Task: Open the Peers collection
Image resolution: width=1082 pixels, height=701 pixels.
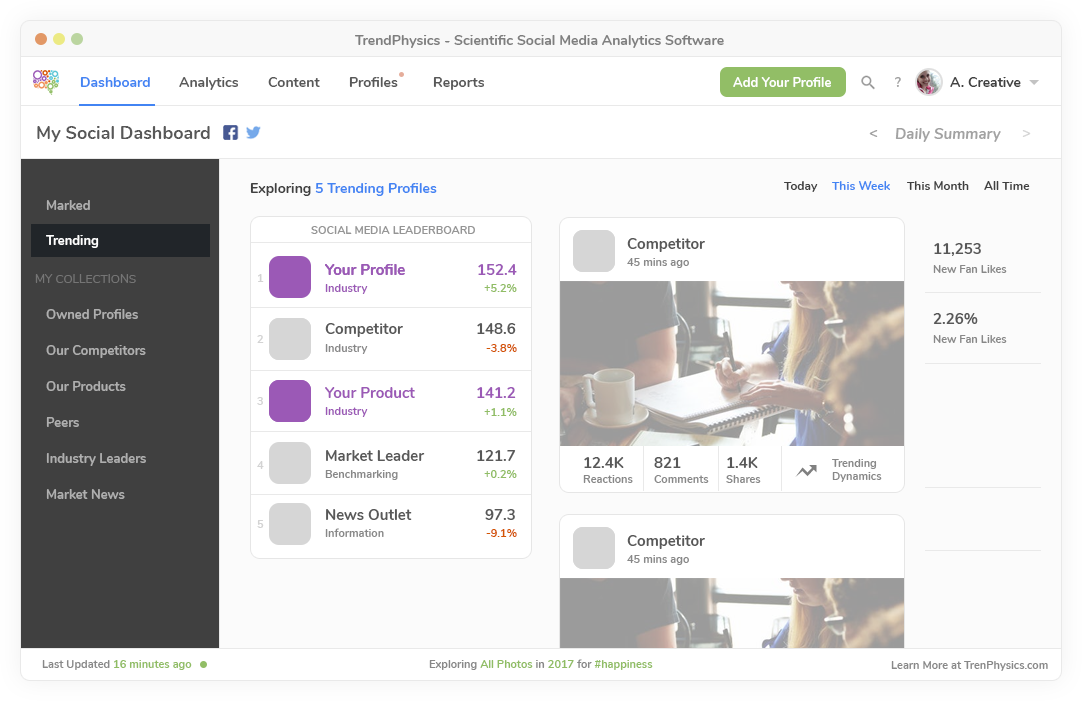Action: click(63, 422)
